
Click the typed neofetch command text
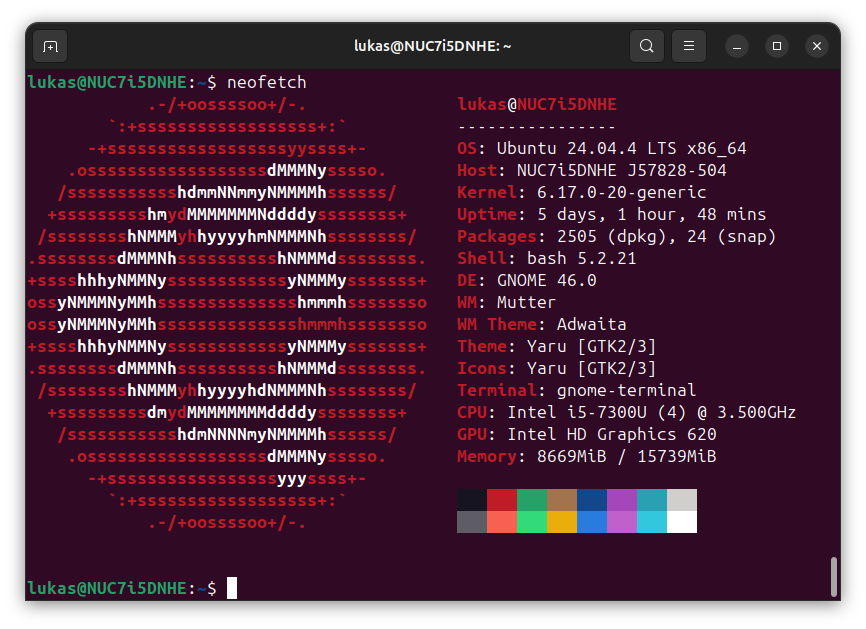pos(266,82)
